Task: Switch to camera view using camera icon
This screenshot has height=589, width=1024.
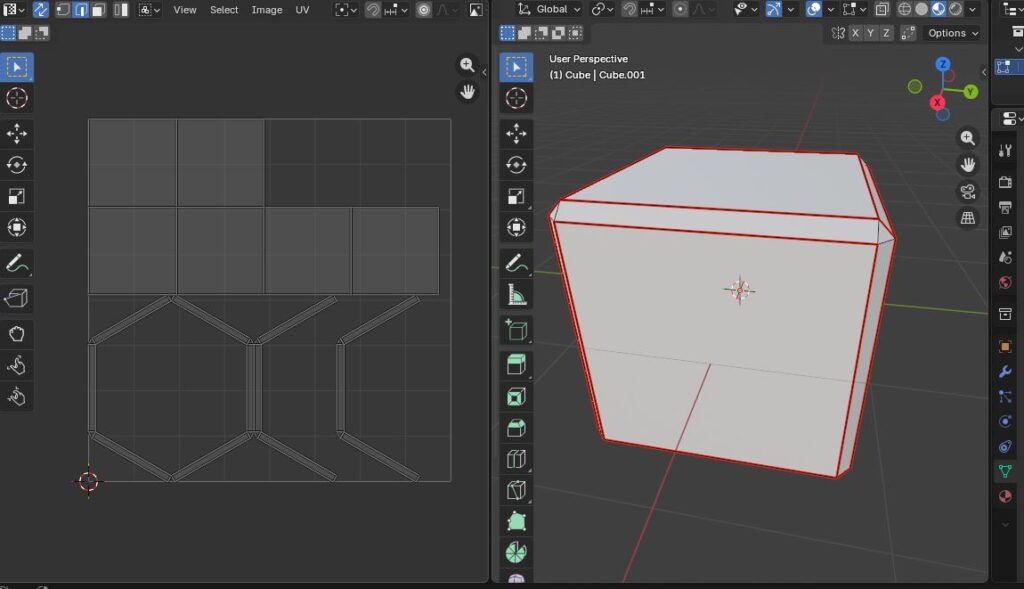Action: click(x=967, y=192)
